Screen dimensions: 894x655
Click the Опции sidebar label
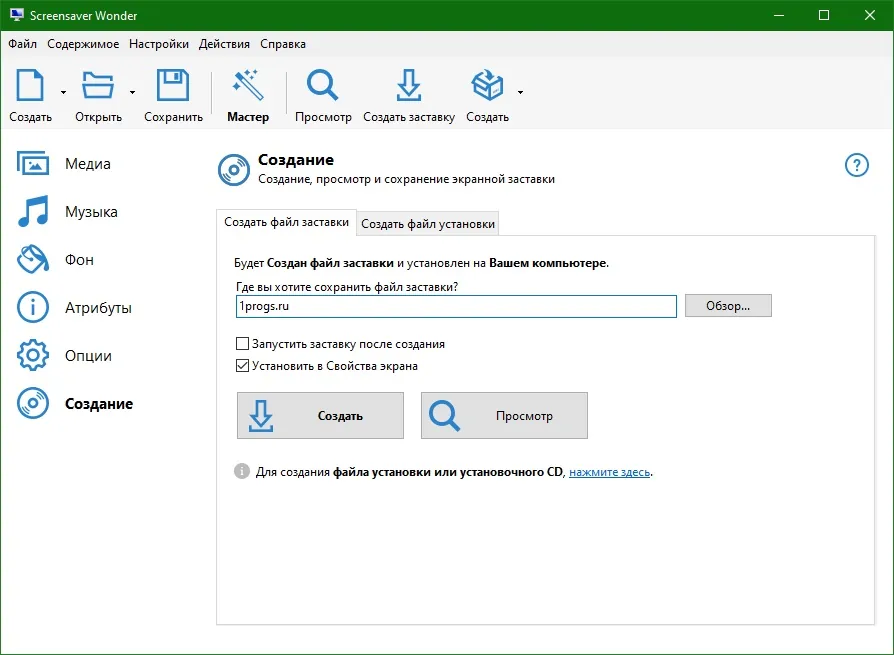pyautogui.click(x=88, y=356)
